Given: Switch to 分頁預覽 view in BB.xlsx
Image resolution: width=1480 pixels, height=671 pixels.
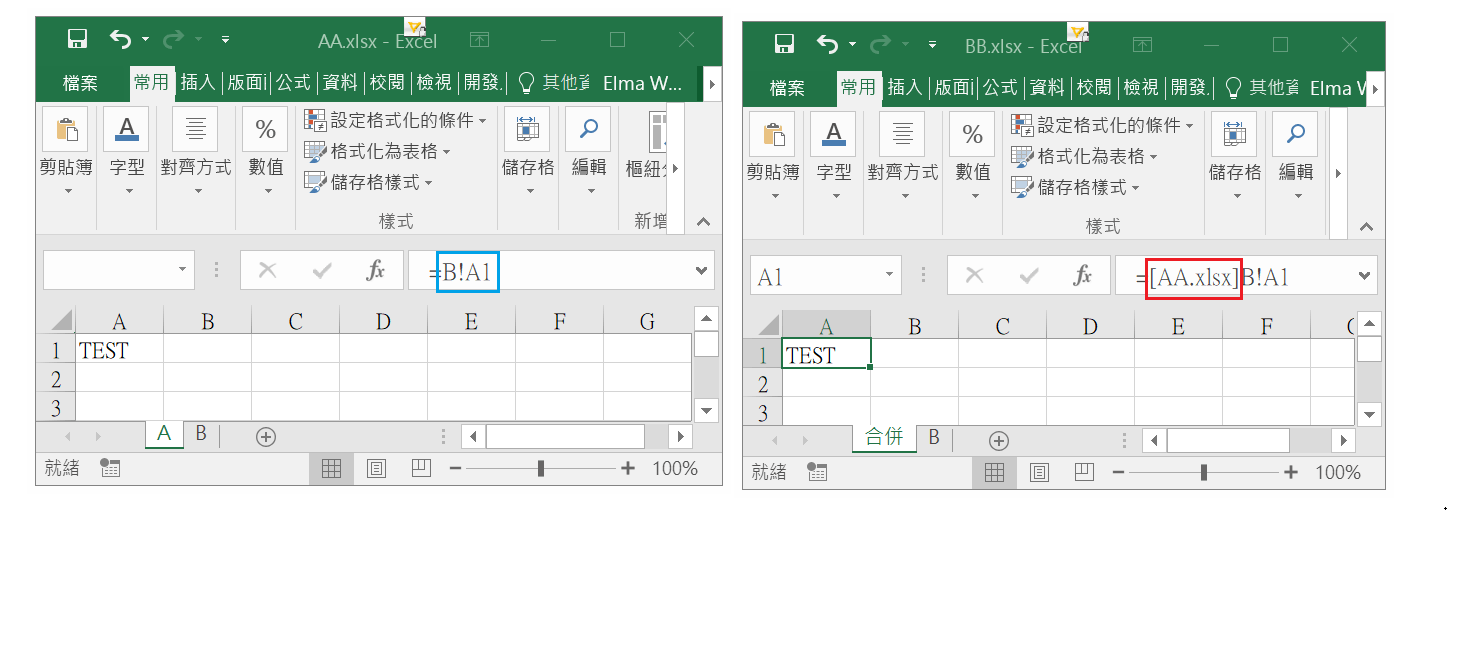Looking at the screenshot, I should tap(1084, 472).
